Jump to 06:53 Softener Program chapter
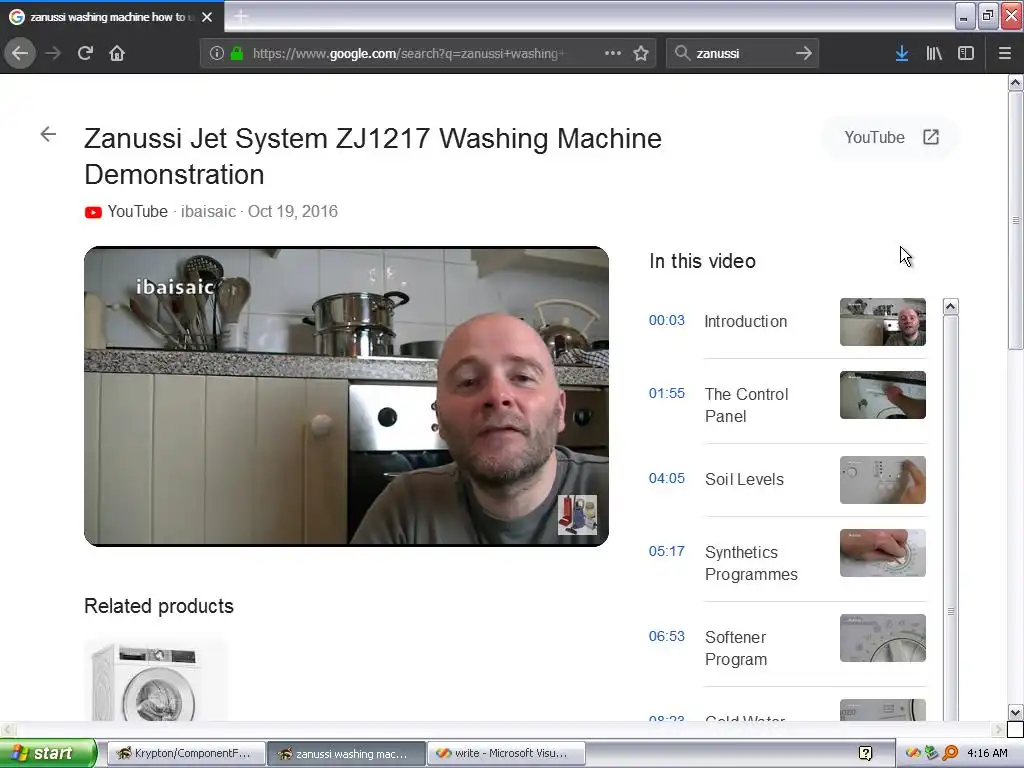1024x768 pixels. click(667, 636)
